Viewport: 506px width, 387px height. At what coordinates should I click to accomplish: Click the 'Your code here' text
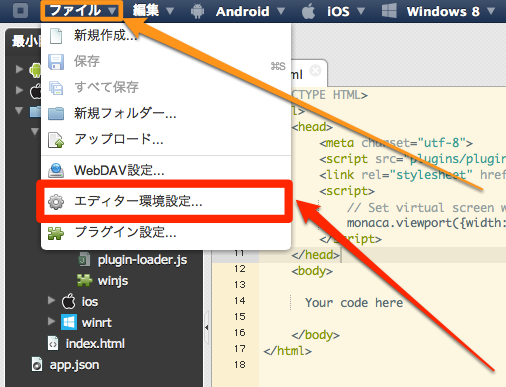[x=354, y=303]
